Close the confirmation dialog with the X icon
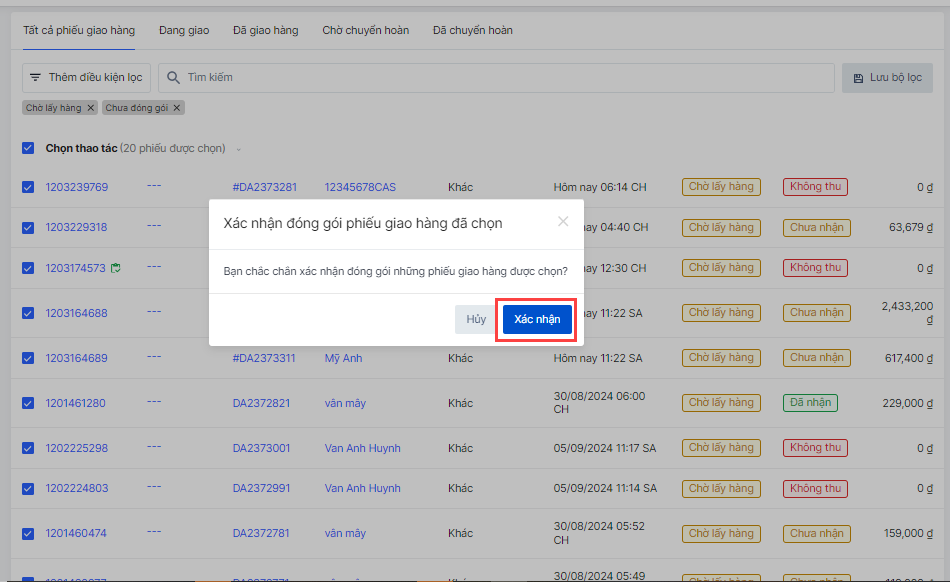The height and width of the screenshot is (582, 950). pyautogui.click(x=563, y=222)
